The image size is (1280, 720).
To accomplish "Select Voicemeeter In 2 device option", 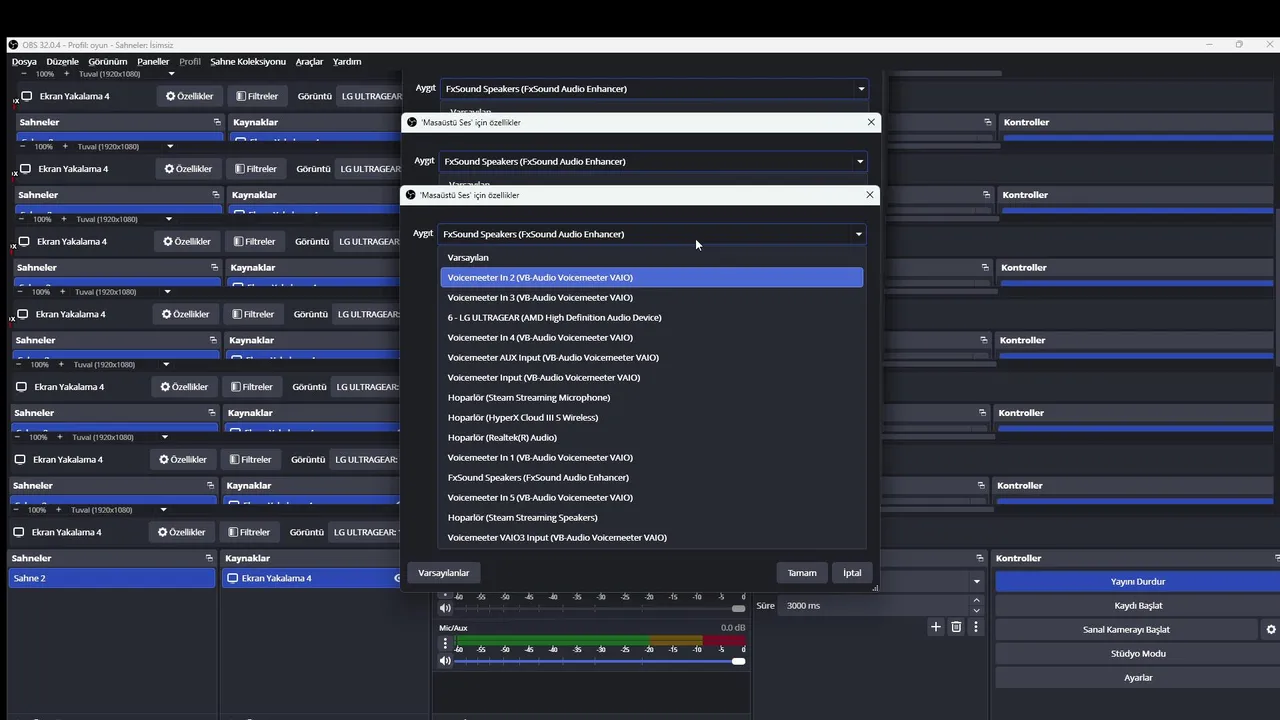I will [651, 277].
